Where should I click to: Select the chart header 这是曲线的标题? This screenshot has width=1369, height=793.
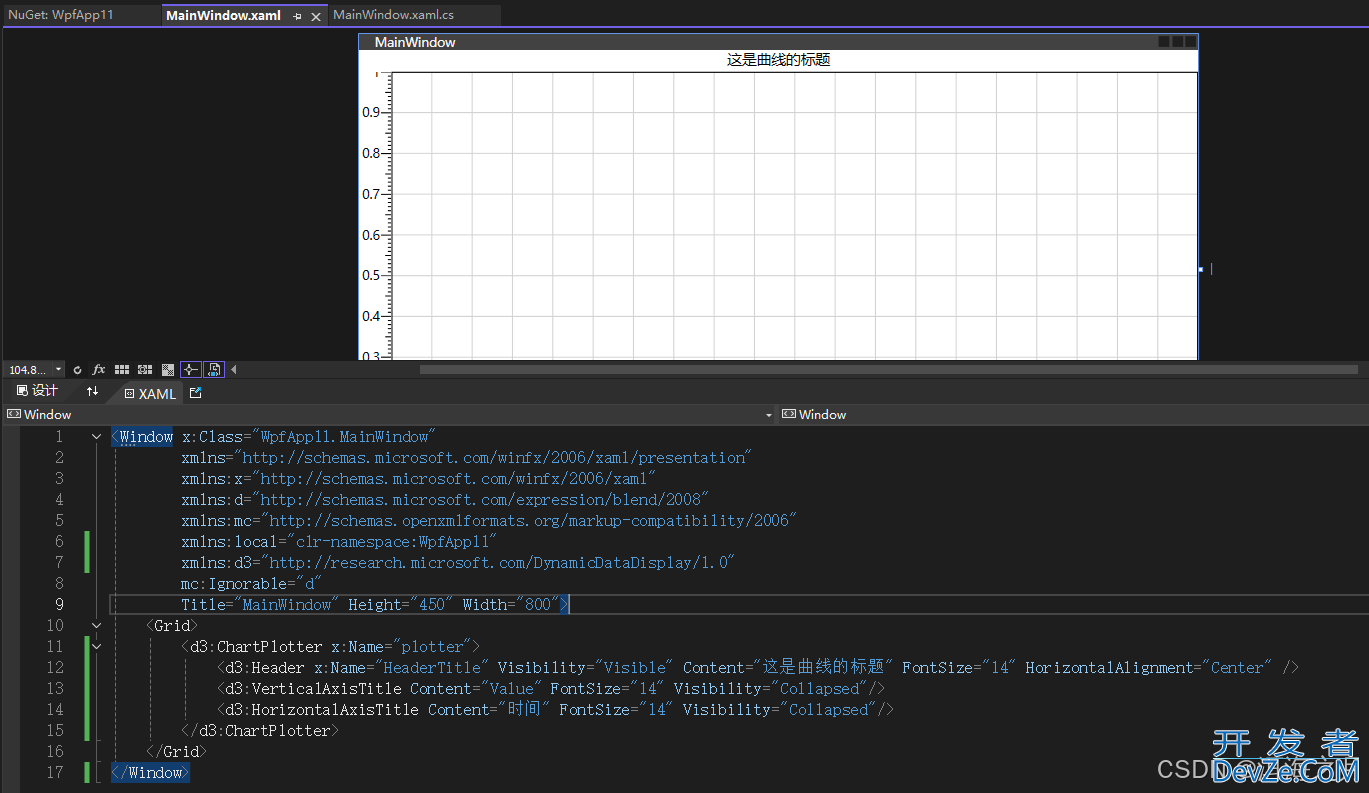point(778,60)
